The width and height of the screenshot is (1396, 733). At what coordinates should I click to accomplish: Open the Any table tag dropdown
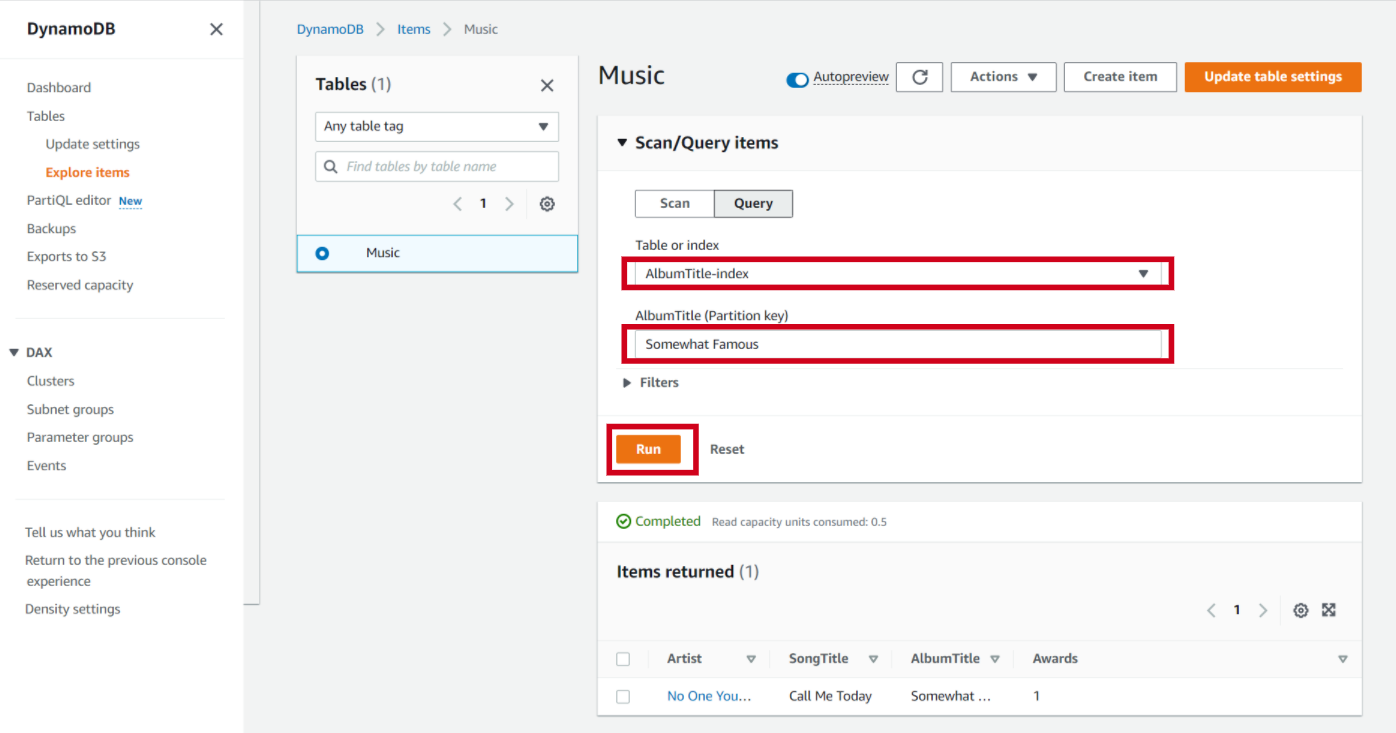pyautogui.click(x=437, y=127)
